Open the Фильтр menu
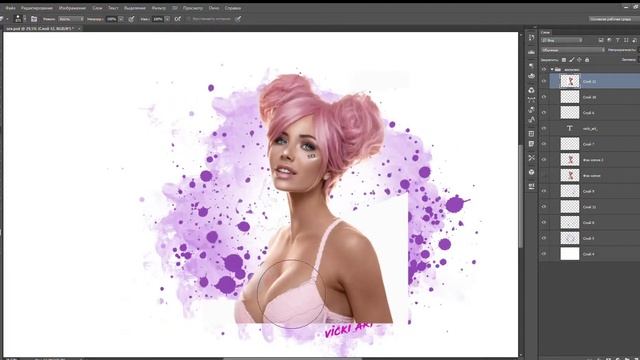This screenshot has width=640, height=360. pyautogui.click(x=158, y=8)
